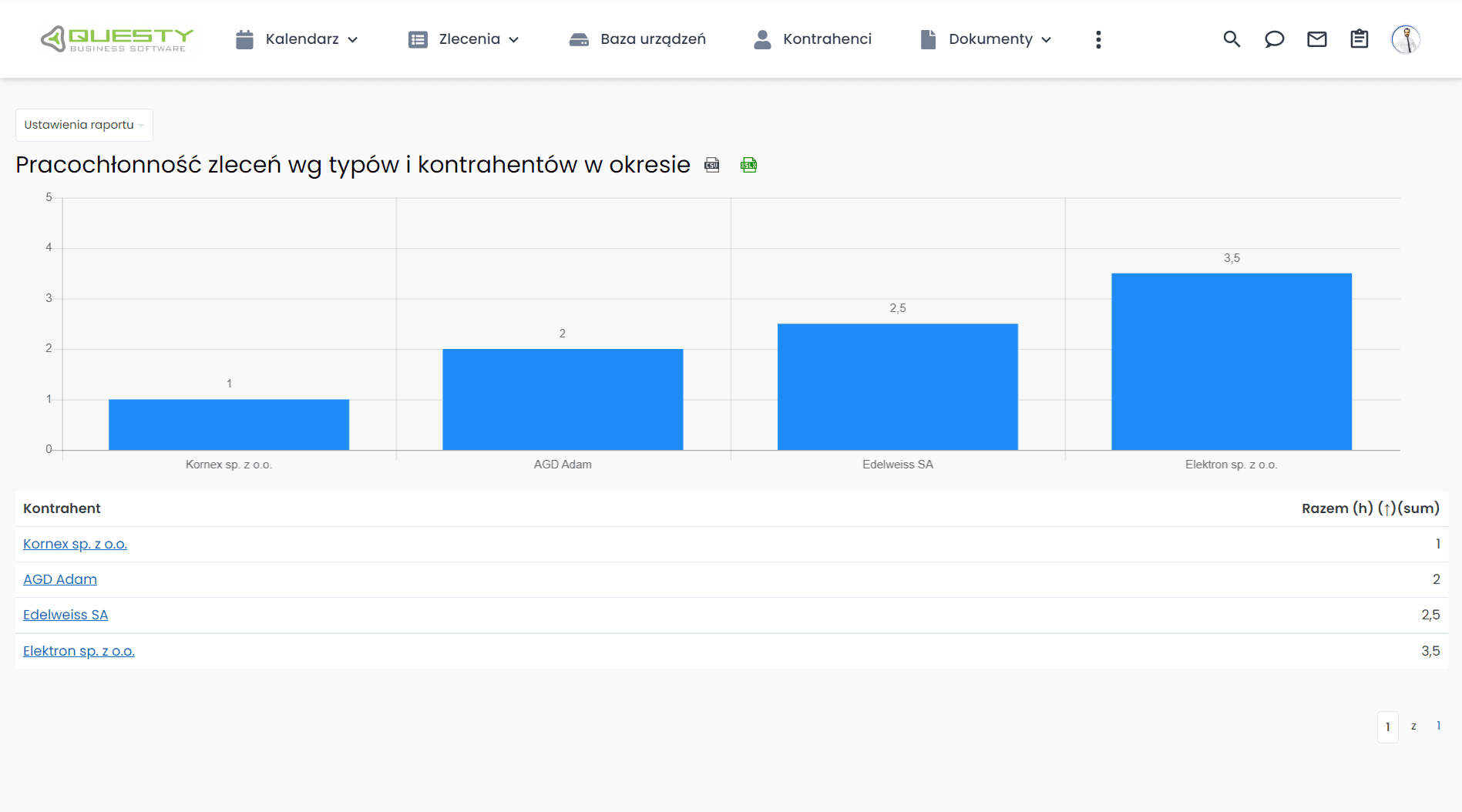This screenshot has width=1462, height=812.
Task: Click the search magnifier icon
Action: point(1232,39)
